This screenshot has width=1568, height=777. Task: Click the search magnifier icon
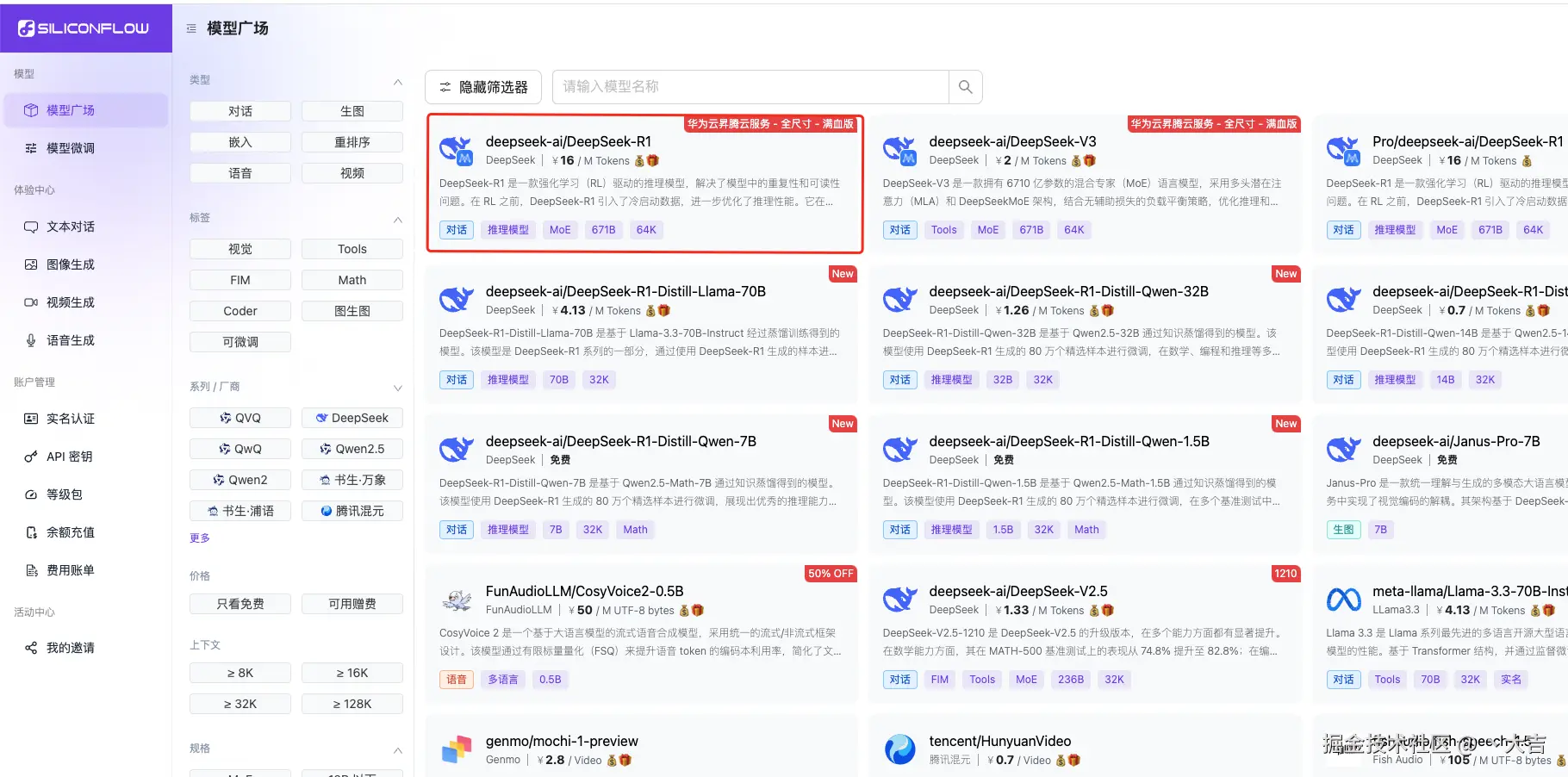click(x=966, y=87)
